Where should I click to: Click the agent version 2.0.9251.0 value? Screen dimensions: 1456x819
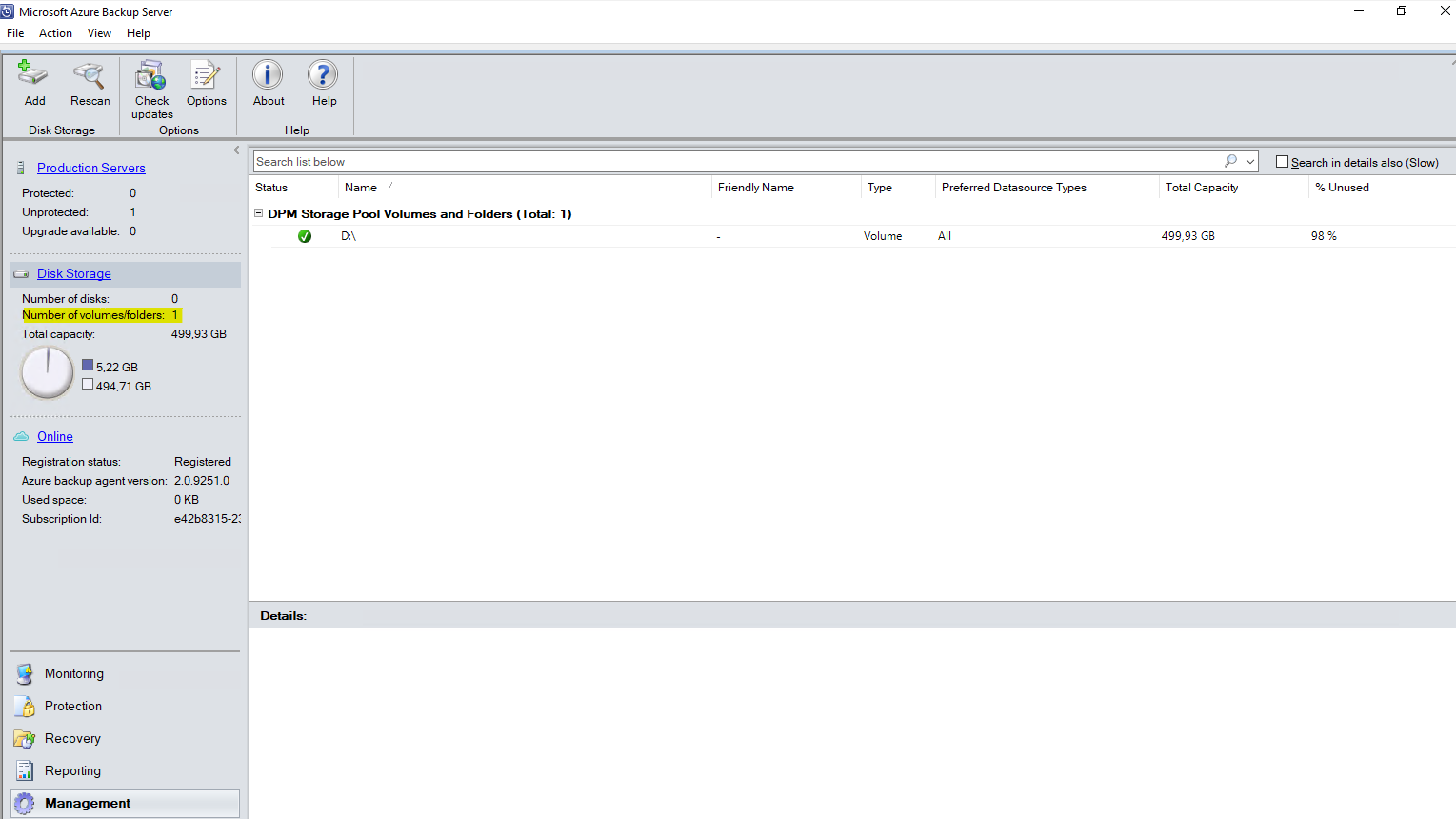(202, 481)
